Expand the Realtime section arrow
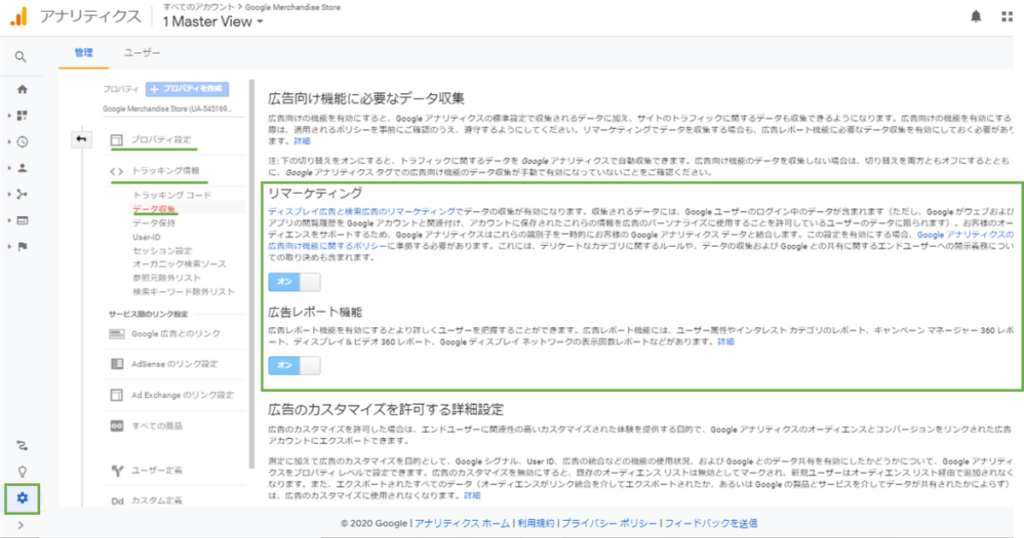The height and width of the screenshot is (538, 1024). pyautogui.click(x=9, y=142)
